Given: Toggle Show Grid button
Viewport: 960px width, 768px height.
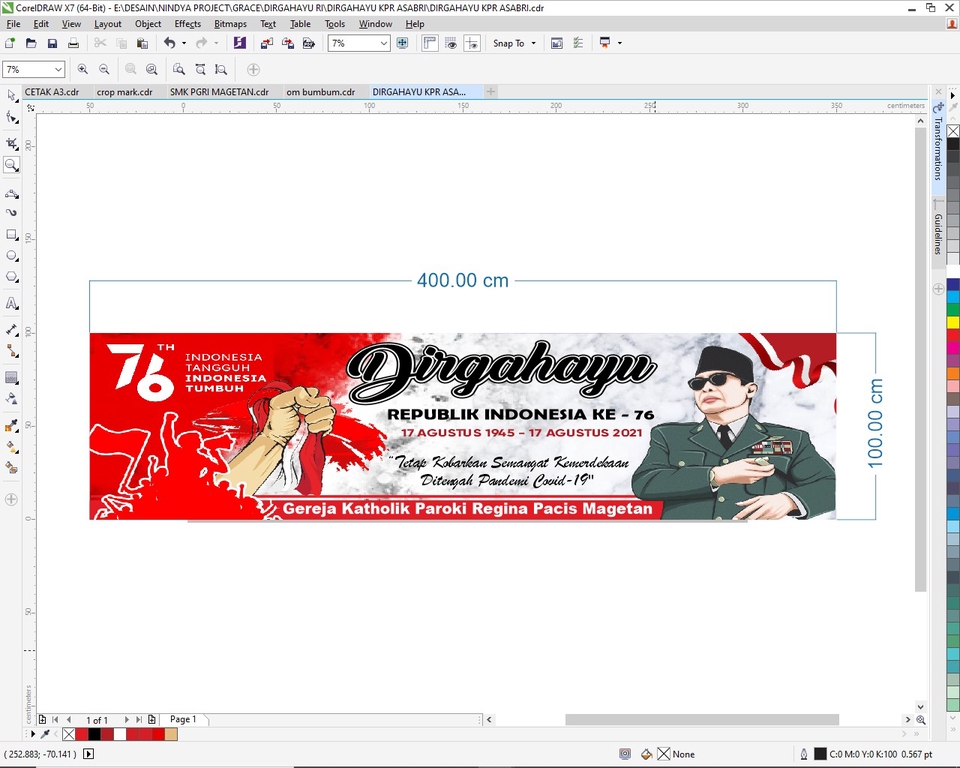Looking at the screenshot, I should click(451, 43).
